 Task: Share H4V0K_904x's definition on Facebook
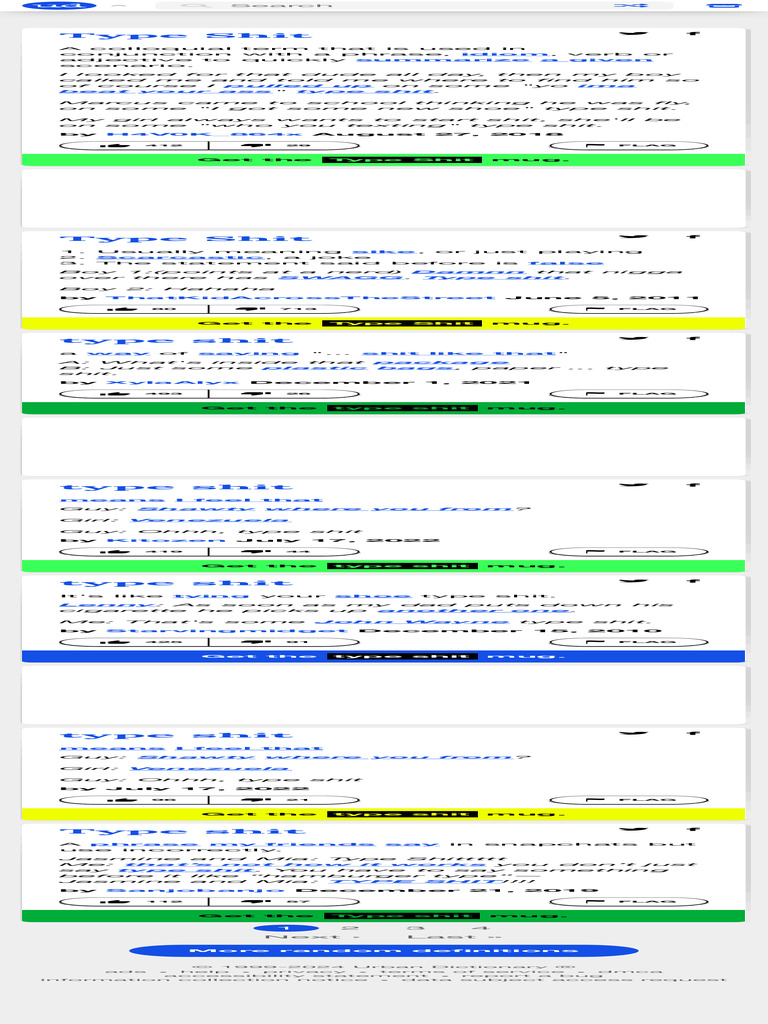[692, 33]
